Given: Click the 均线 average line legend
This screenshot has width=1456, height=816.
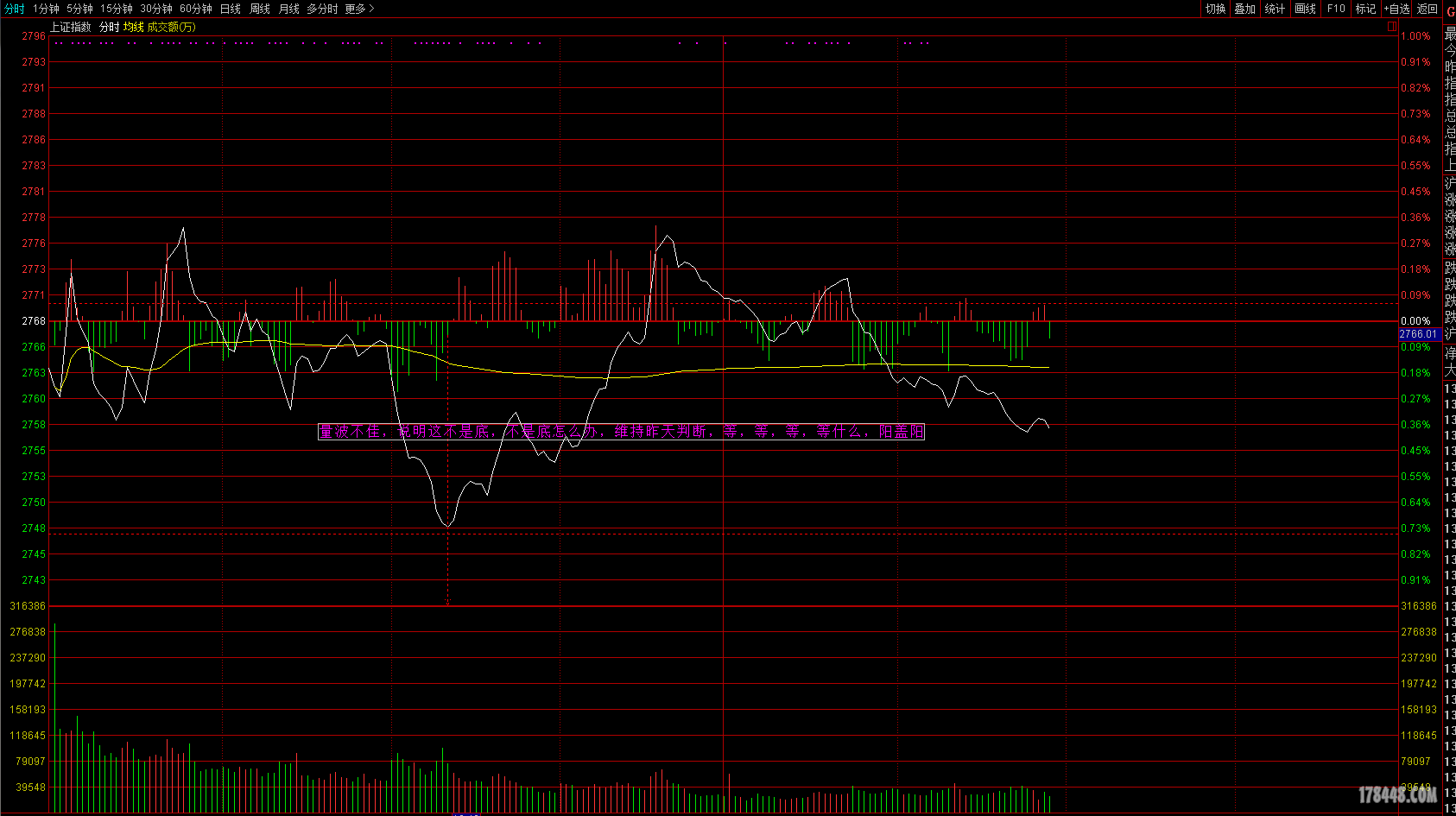Looking at the screenshot, I should [134, 27].
